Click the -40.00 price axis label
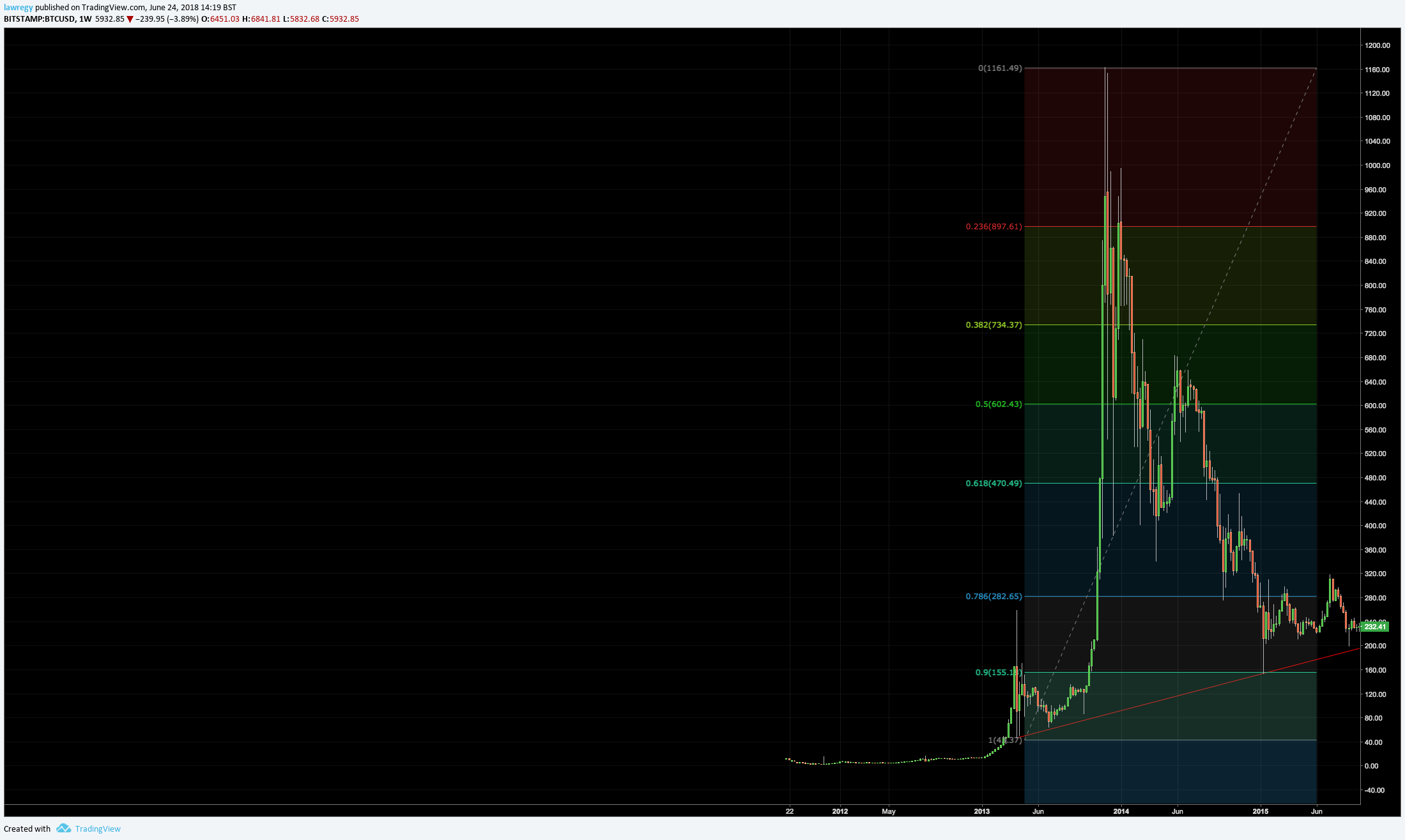 [x=1375, y=790]
